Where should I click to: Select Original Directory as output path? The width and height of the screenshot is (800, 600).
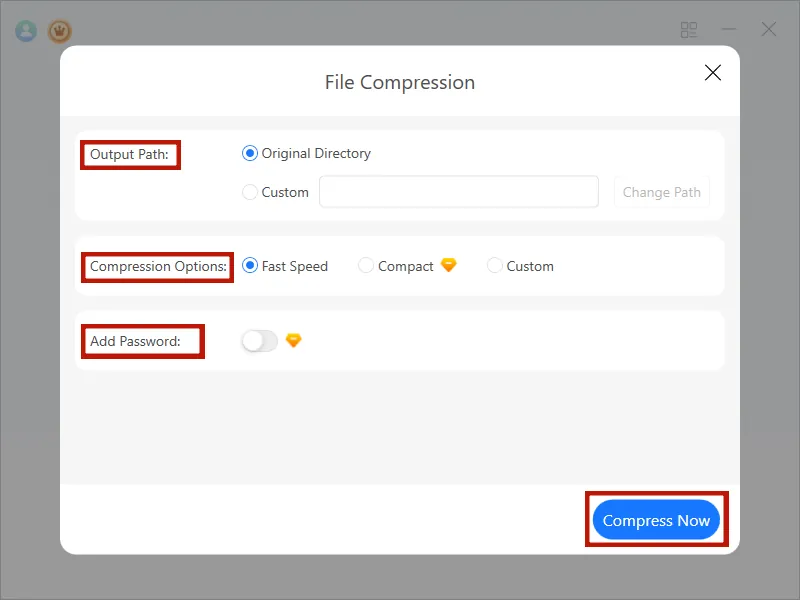tap(249, 153)
